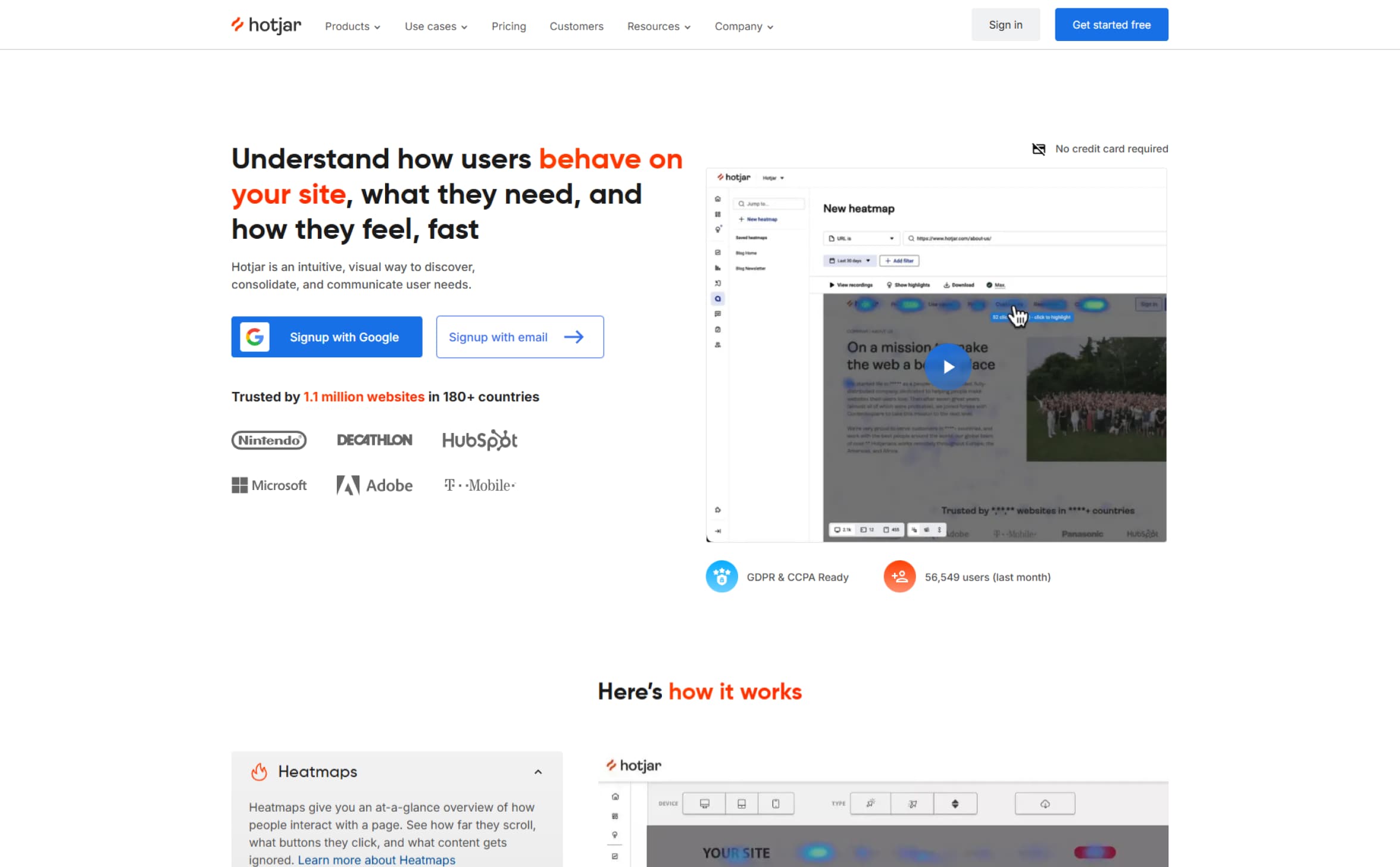Click the cloud download icon button

pyautogui.click(x=1045, y=804)
